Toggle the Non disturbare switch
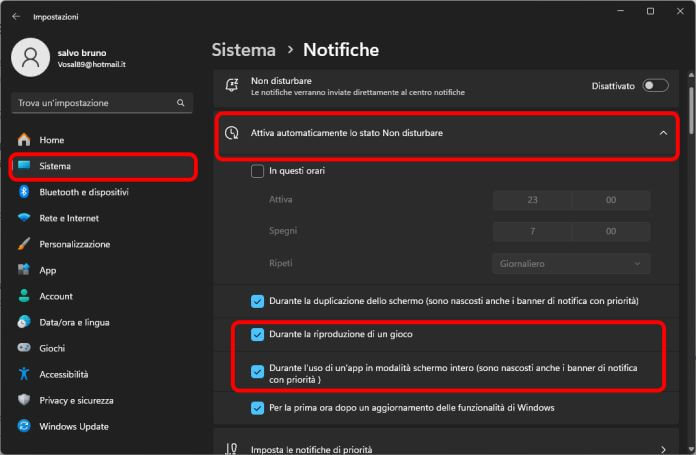This screenshot has height=455, width=696. [655, 86]
